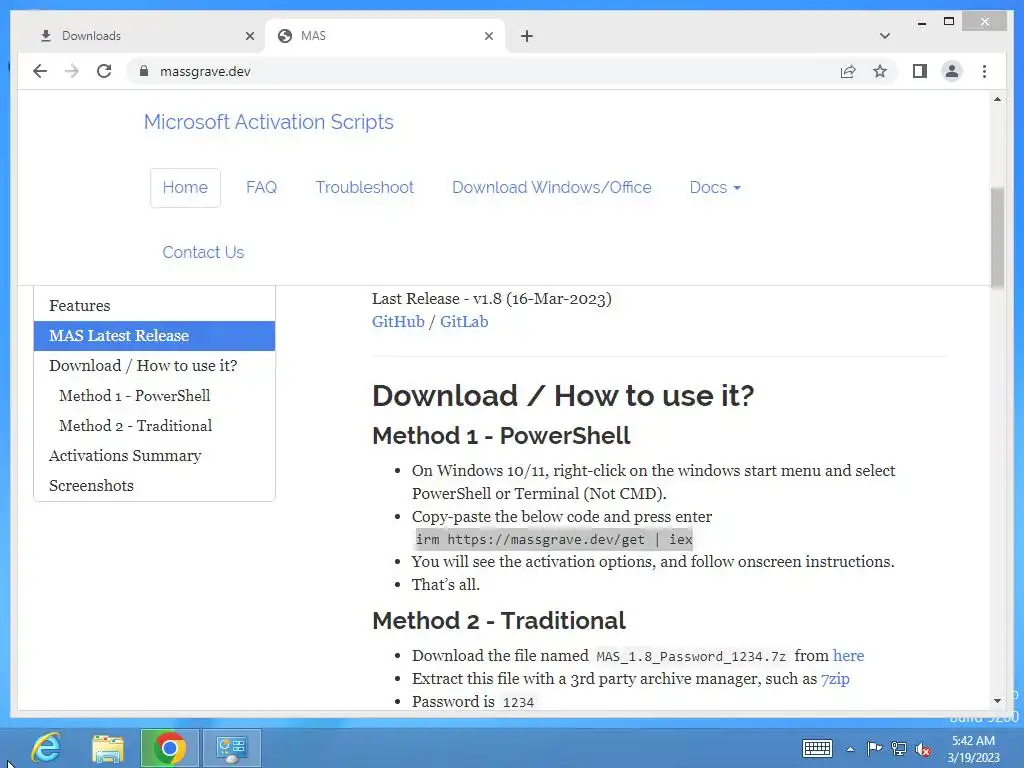The width and height of the screenshot is (1024, 768).
Task: Share this page icon in address bar
Action: point(848,71)
